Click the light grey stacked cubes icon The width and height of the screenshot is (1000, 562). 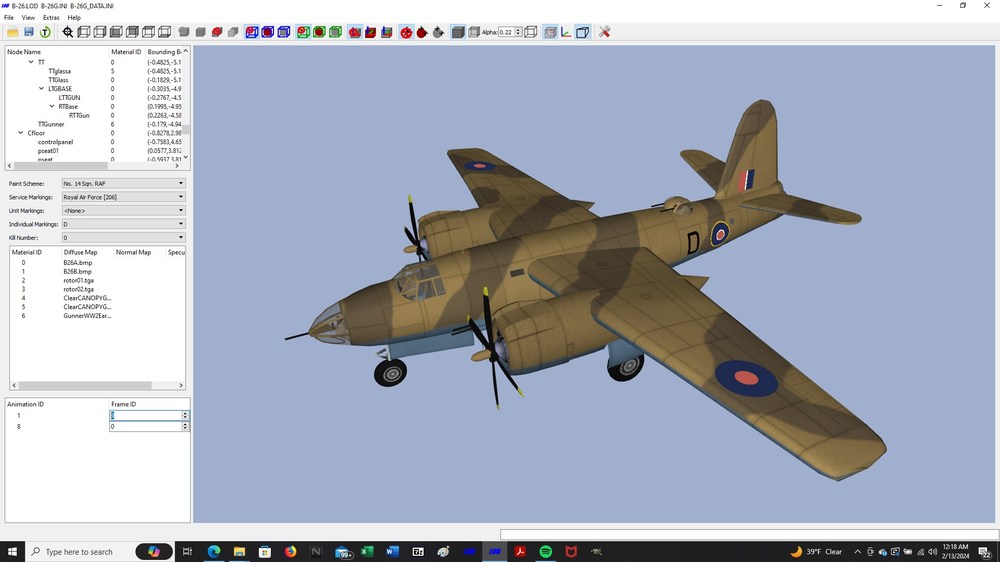[233, 32]
